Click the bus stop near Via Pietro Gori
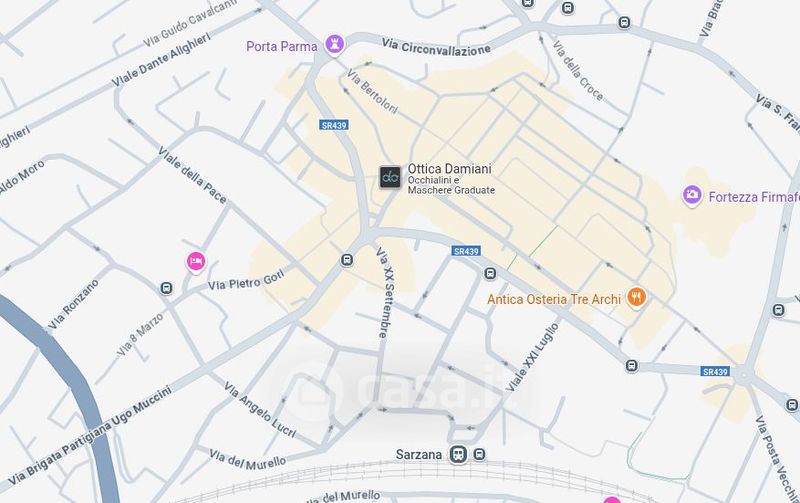 (x=347, y=260)
